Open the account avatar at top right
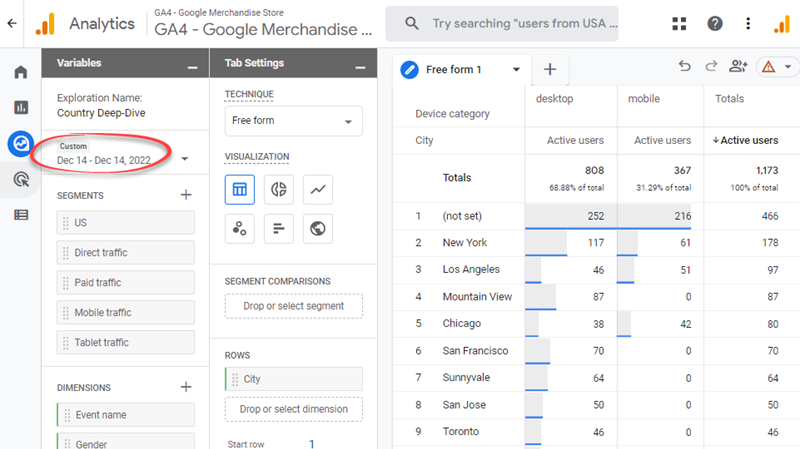The image size is (800, 449). pyautogui.click(x=782, y=24)
